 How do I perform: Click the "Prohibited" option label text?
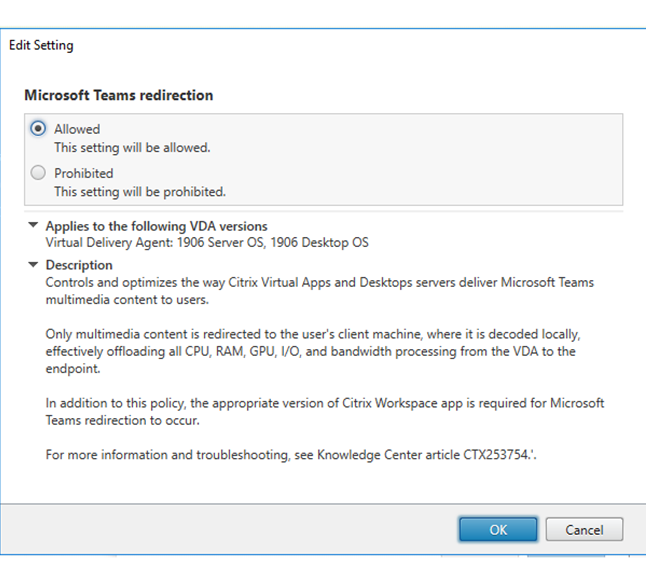(83, 173)
